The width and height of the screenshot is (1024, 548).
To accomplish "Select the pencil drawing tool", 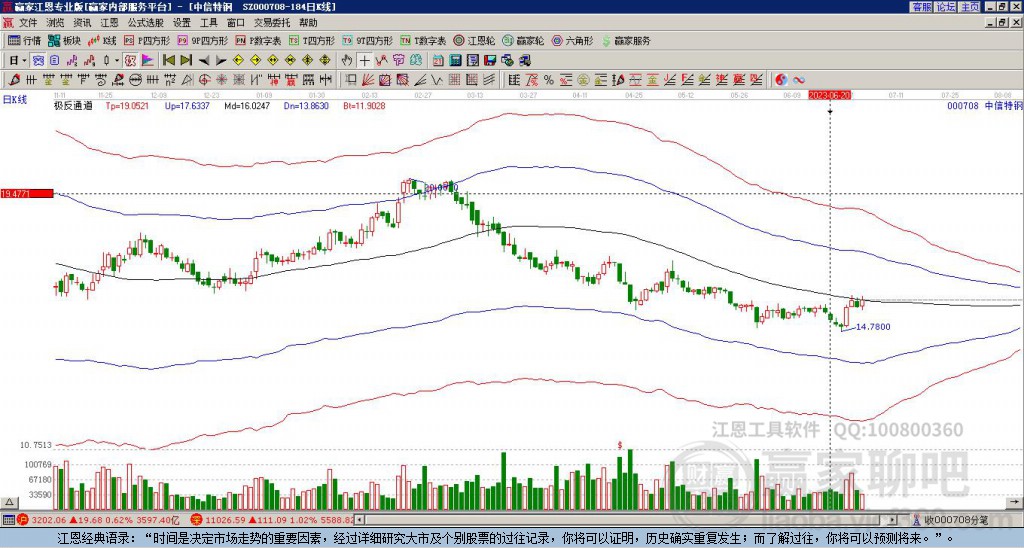I will click(13, 80).
